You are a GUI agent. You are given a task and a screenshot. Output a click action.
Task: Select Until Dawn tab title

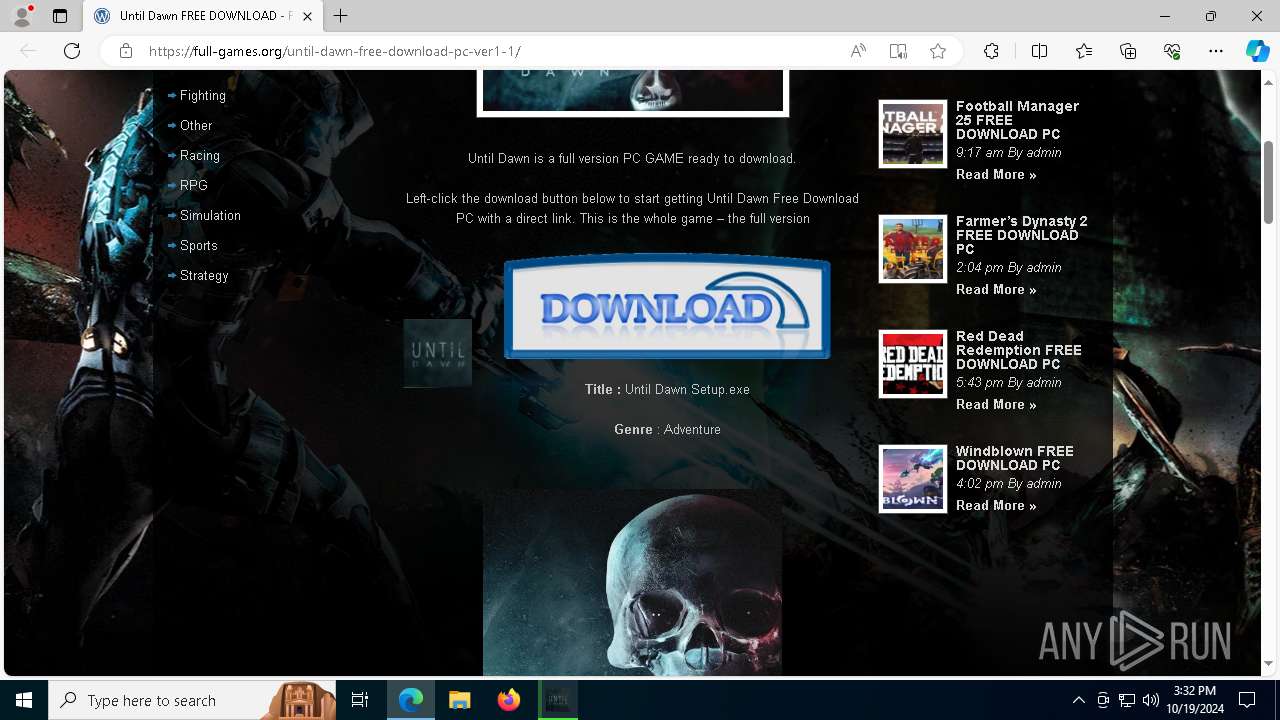[x=205, y=16]
